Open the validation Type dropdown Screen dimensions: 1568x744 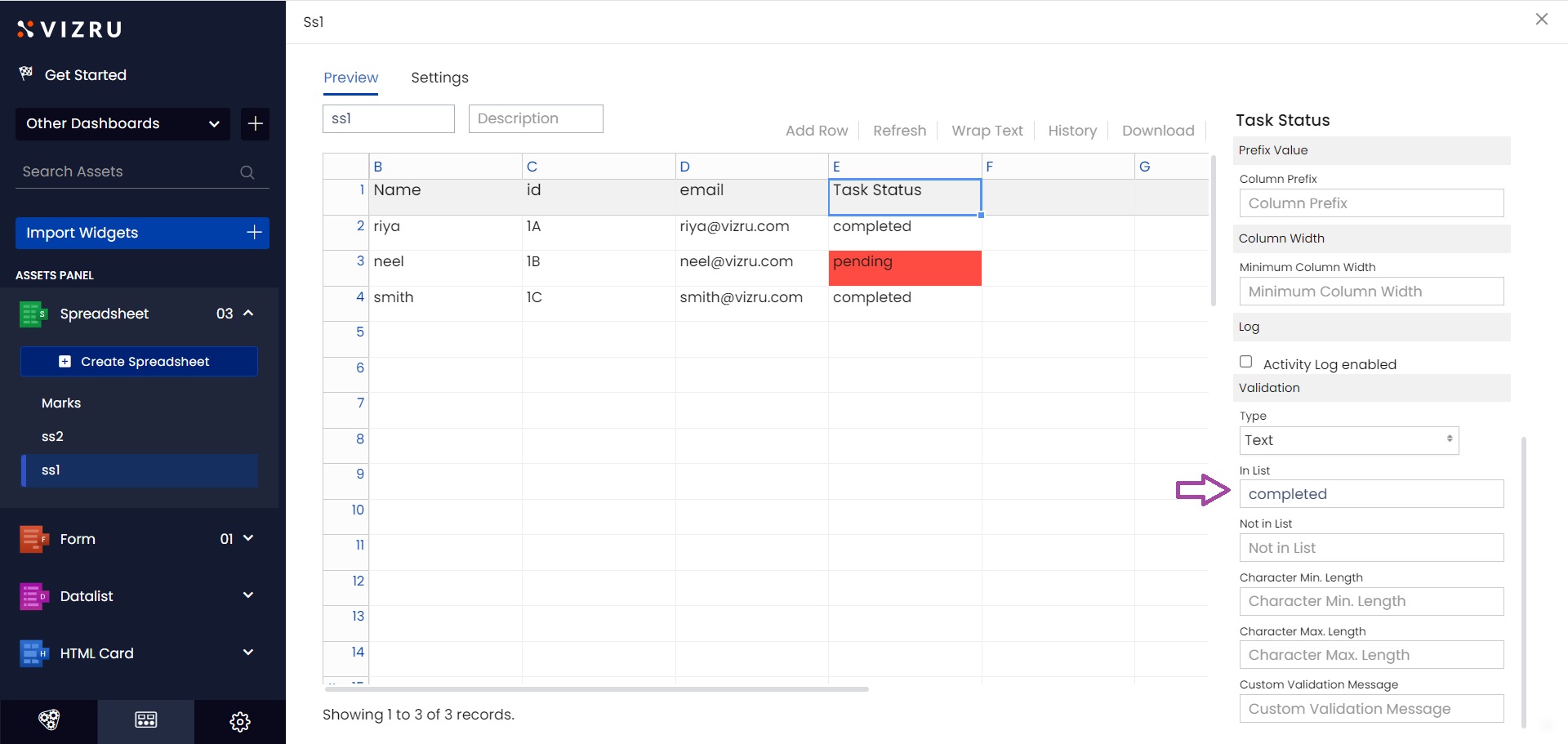[1348, 440]
